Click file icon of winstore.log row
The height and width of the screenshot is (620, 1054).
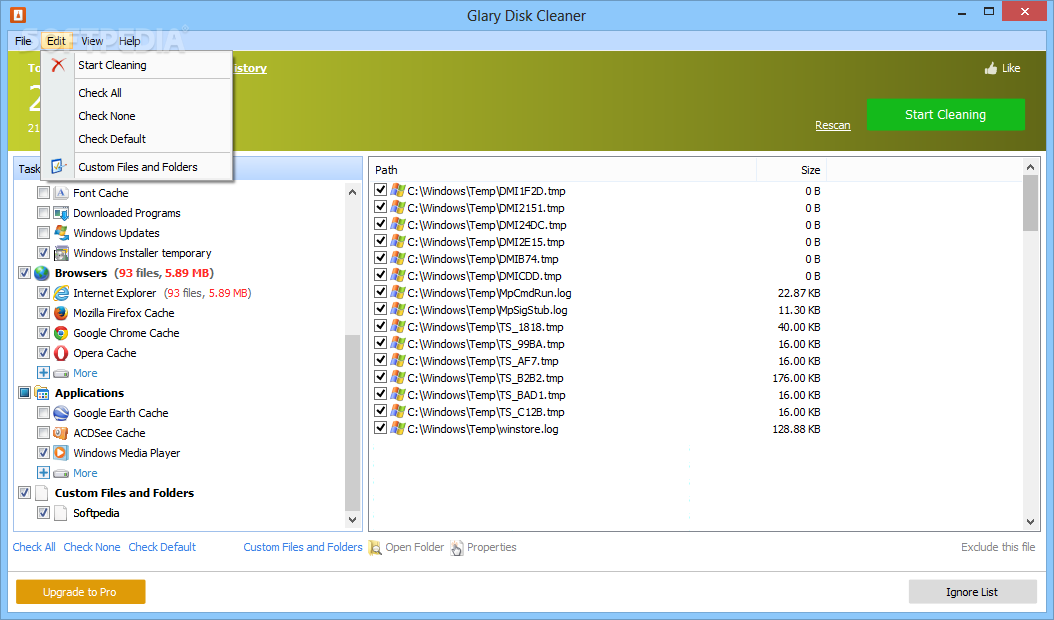398,428
